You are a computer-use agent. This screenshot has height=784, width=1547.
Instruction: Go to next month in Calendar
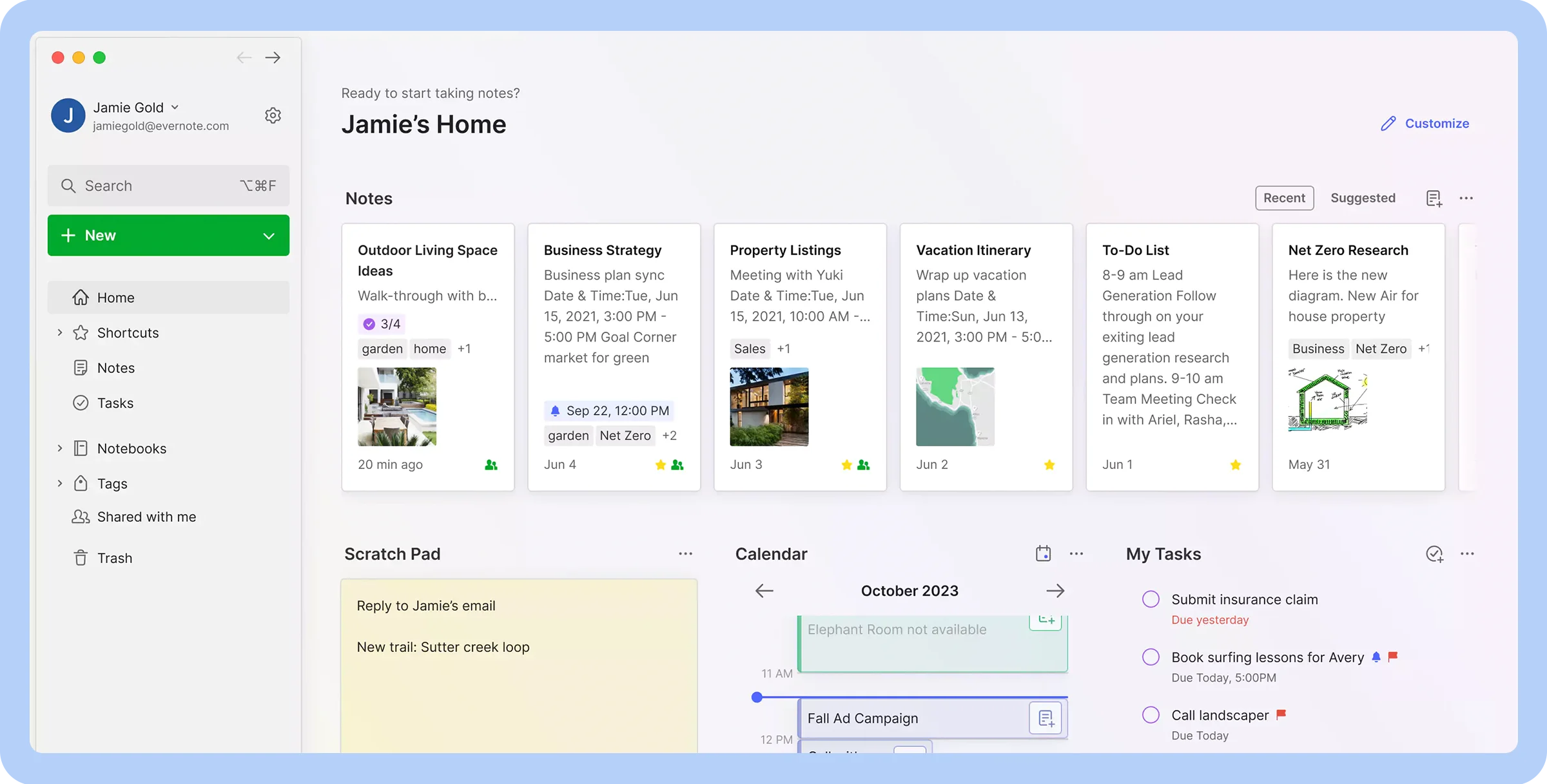1055,591
